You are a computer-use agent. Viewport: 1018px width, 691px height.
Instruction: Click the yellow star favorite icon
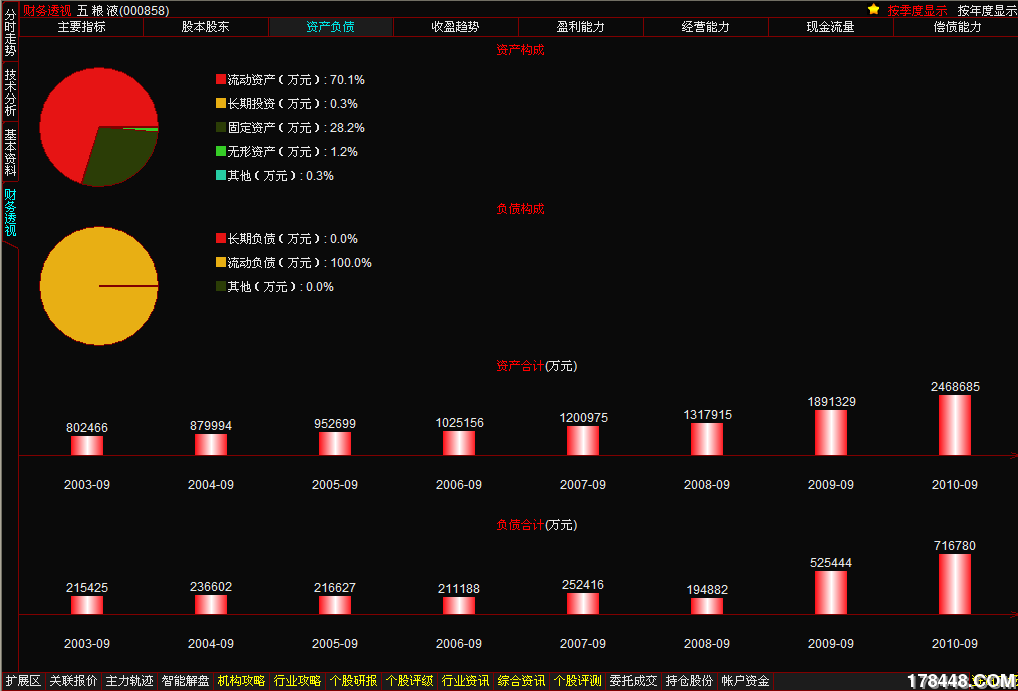[874, 10]
